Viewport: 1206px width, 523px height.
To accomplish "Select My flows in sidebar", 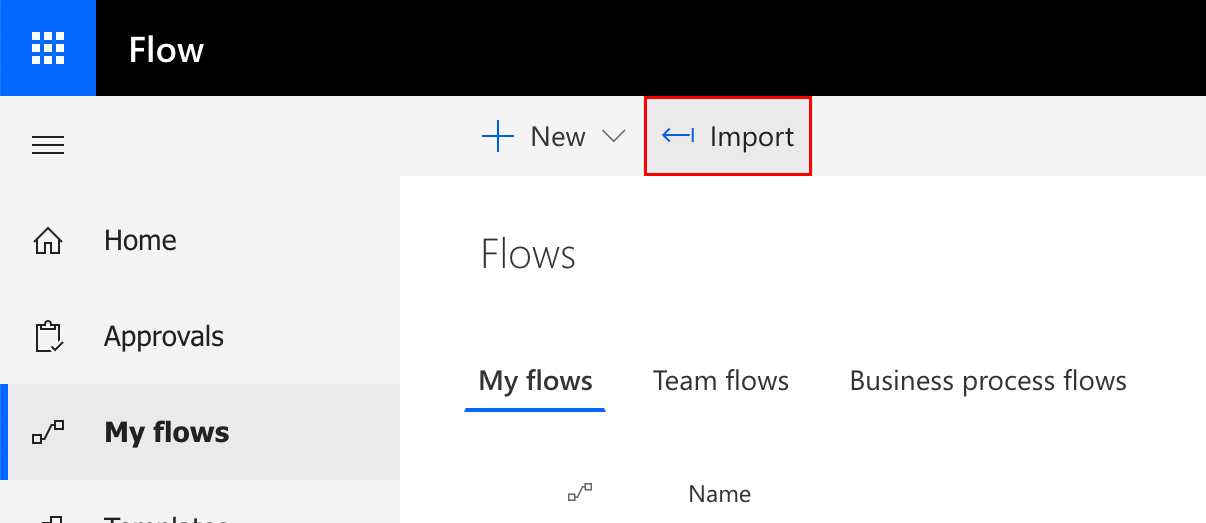I will 167,433.
